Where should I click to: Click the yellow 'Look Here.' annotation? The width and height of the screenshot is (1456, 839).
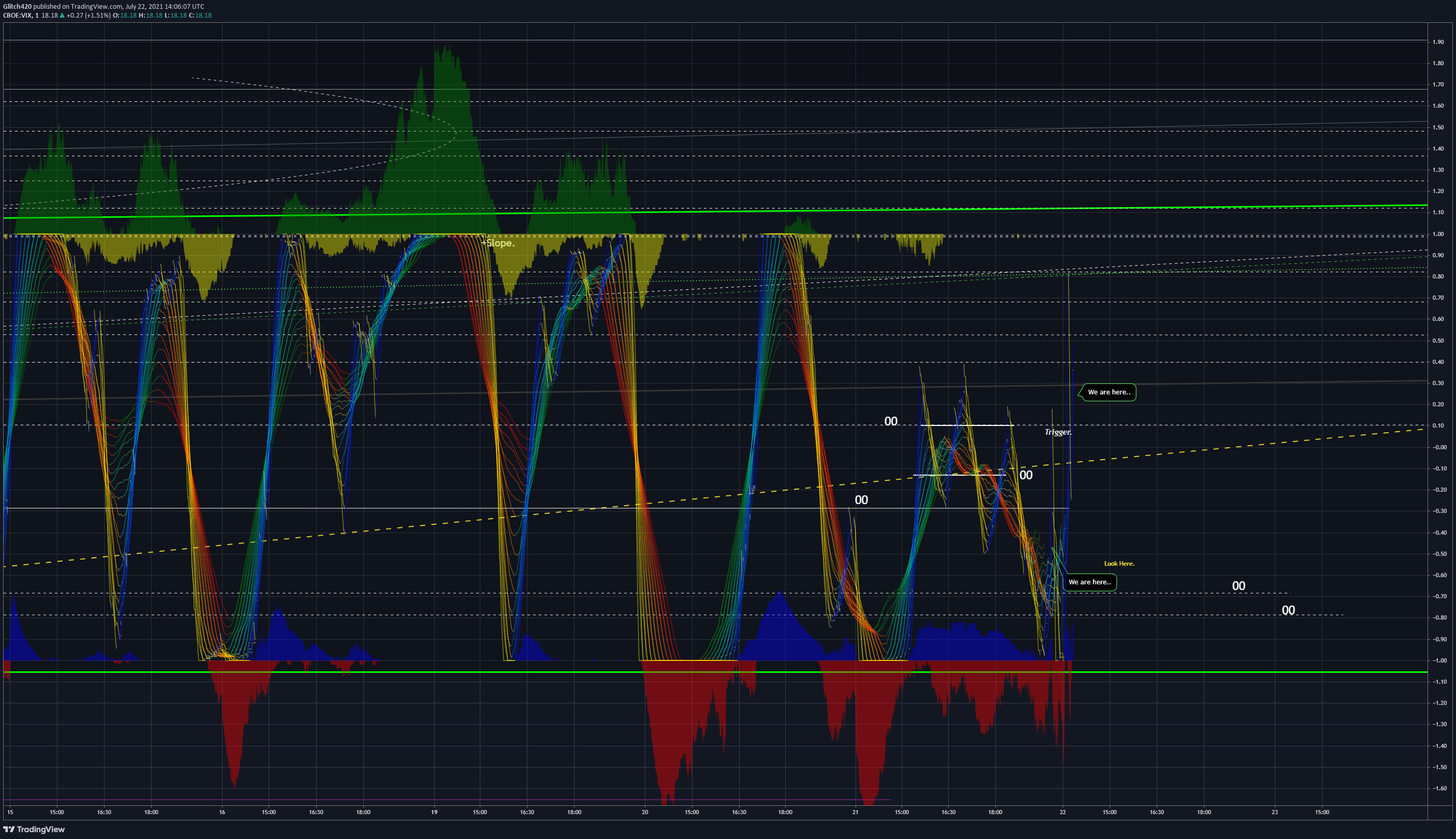click(1119, 564)
